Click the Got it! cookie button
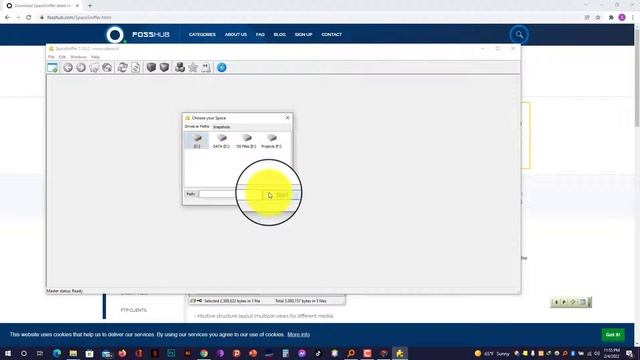The image size is (640, 360). (x=613, y=335)
